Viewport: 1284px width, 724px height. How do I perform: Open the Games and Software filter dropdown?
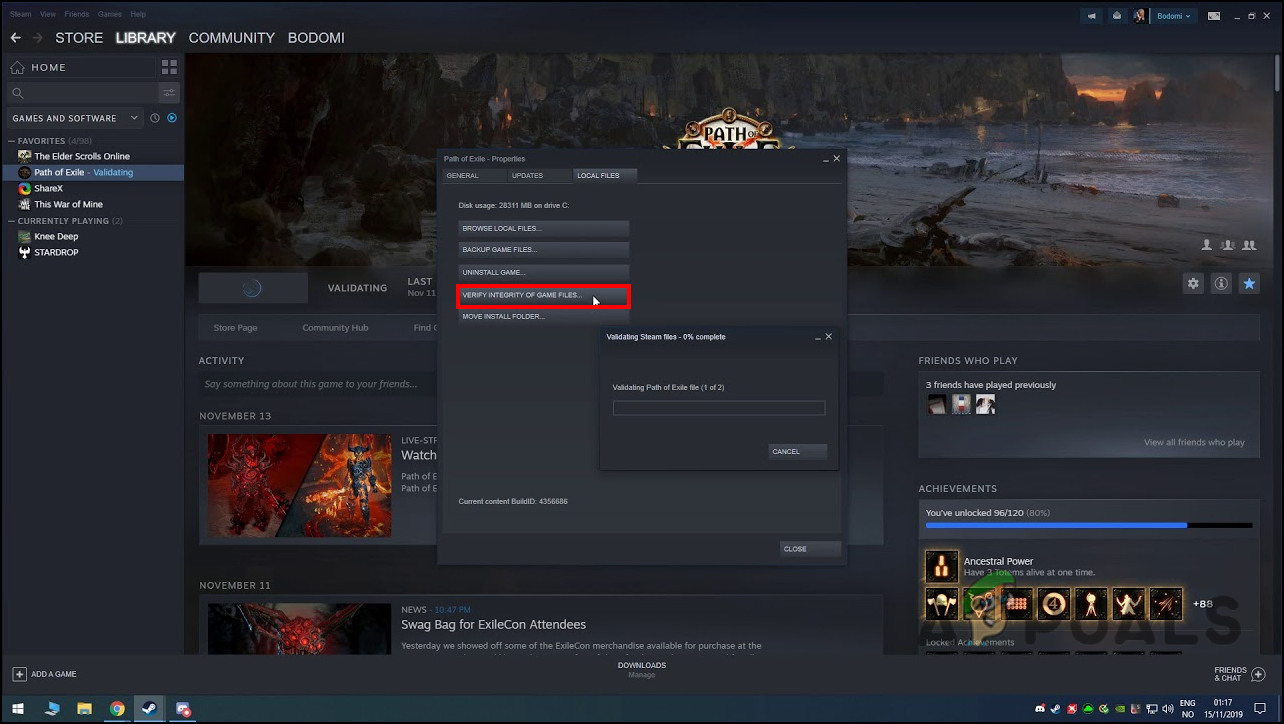coord(77,118)
